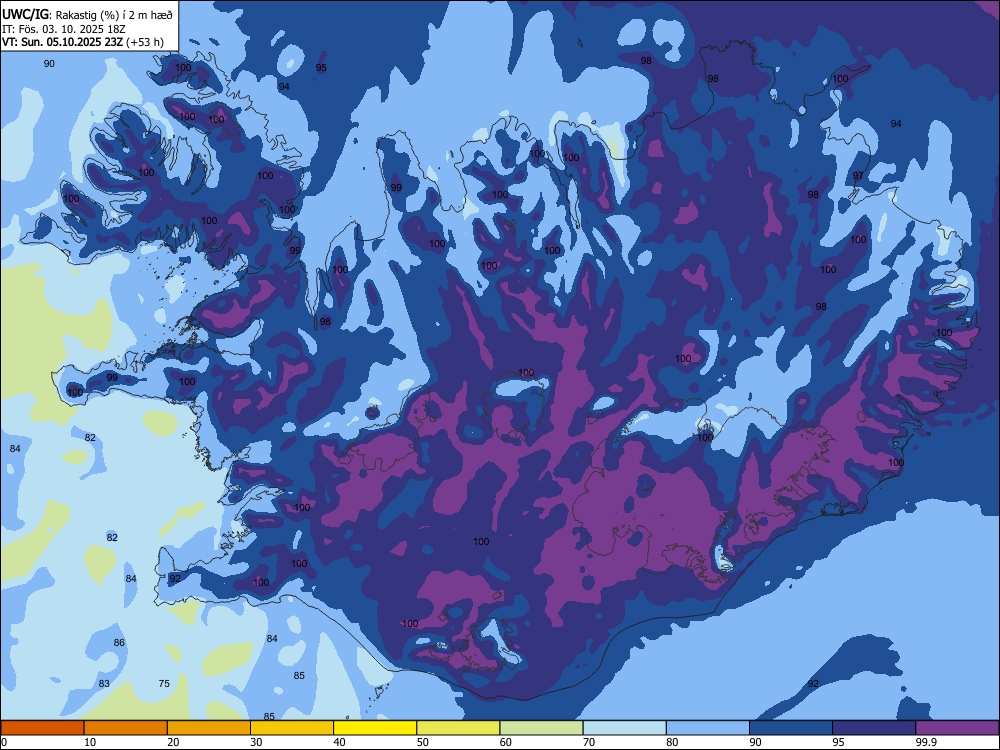Click the '80' tick label on the color scale
The height and width of the screenshot is (750, 1000).
tap(672, 742)
